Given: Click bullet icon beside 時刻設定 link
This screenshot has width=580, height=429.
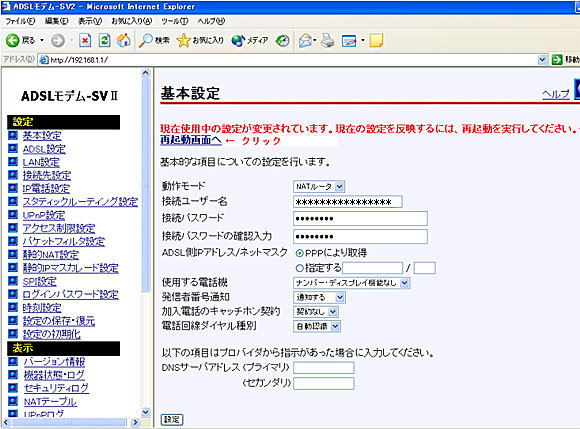Looking at the screenshot, I should pos(13,307).
